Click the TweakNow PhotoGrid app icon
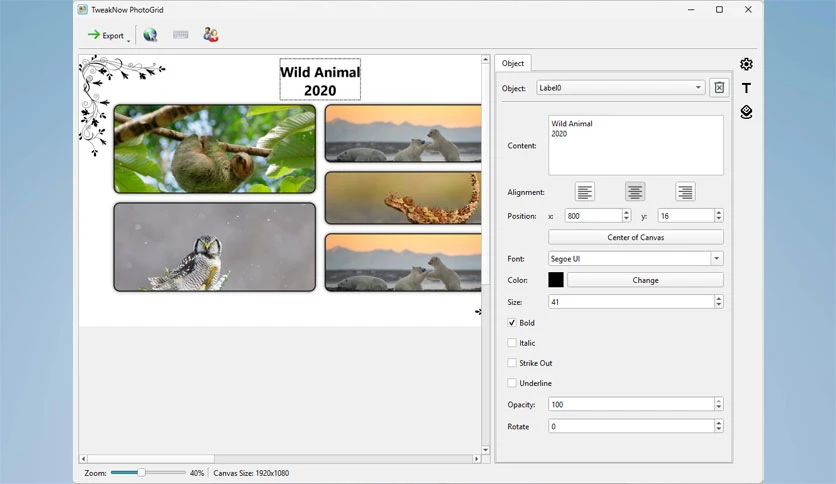836x484 pixels. pos(83,10)
